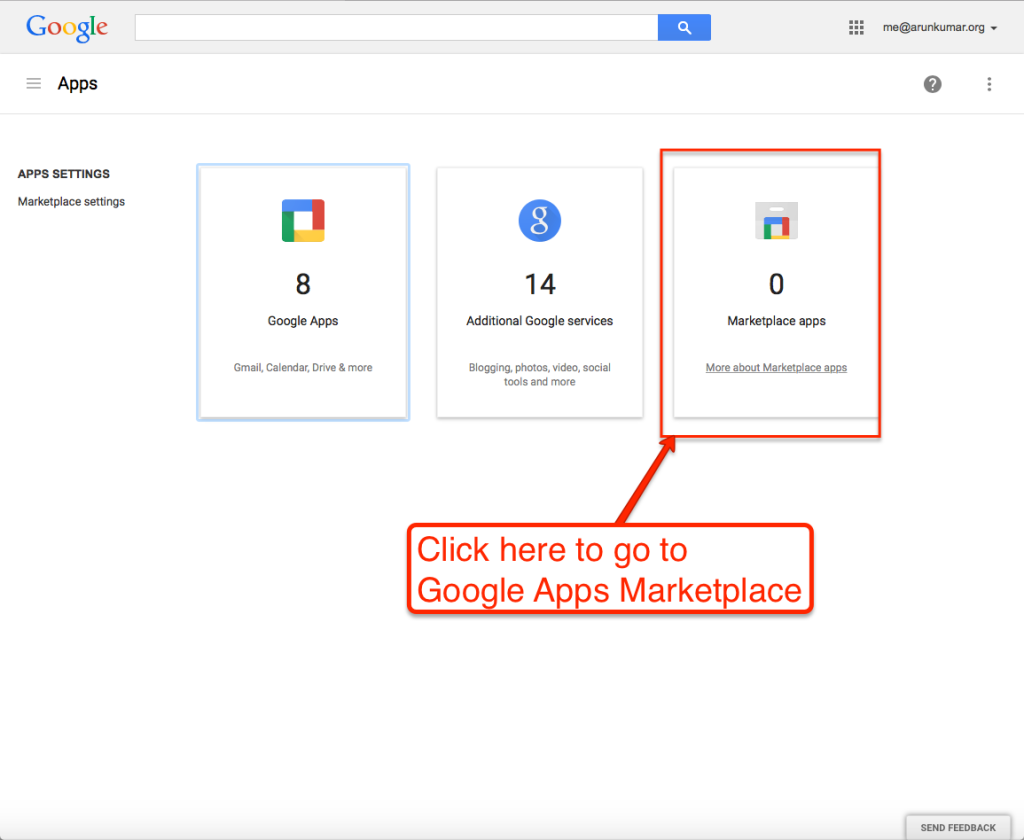Click 'Gmail, Calendar, Drive & more' text
The width and height of the screenshot is (1024, 840).
(303, 368)
